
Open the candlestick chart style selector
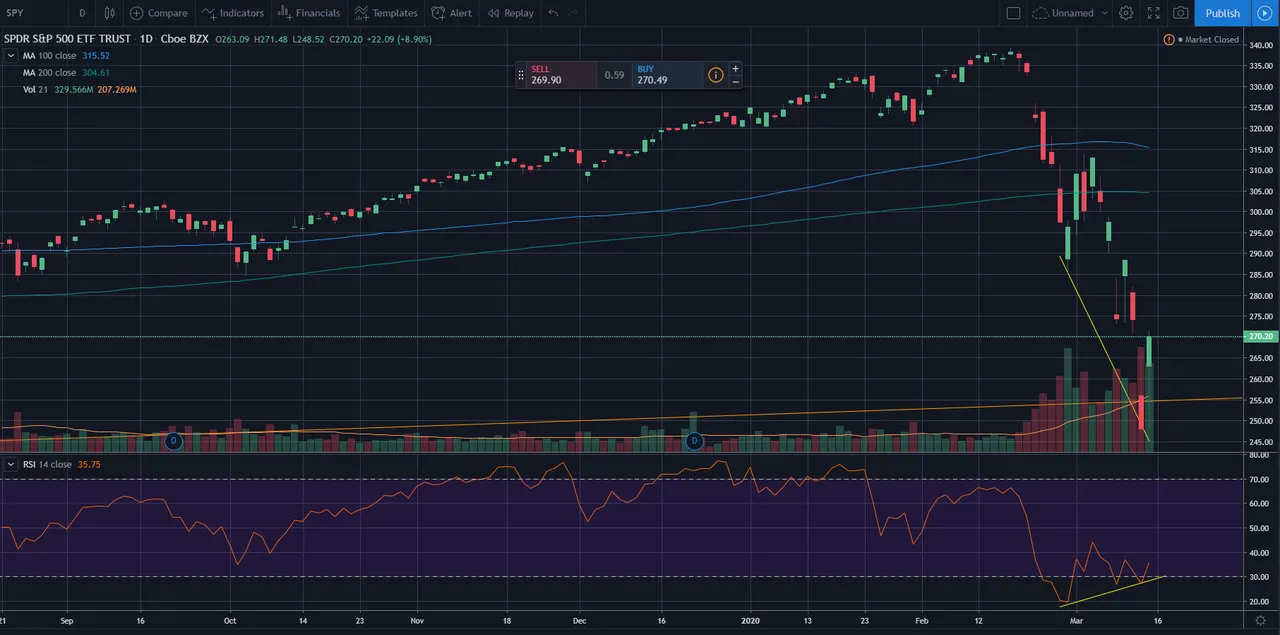point(109,13)
